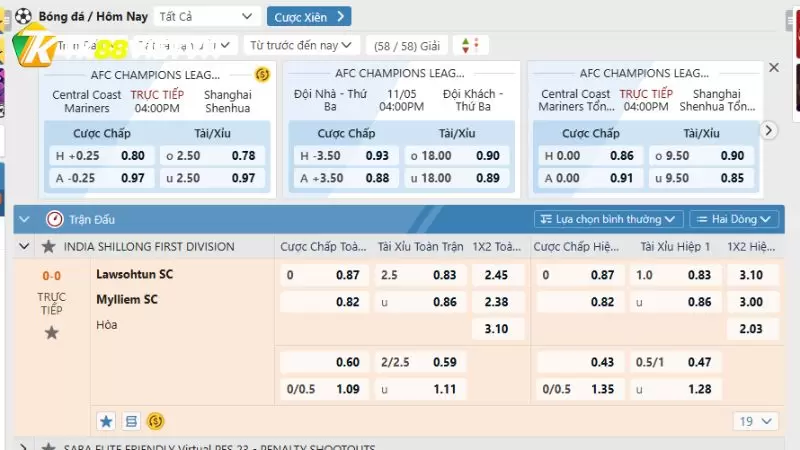
Task: Click Lawsohtun SC team name
Action: [135, 274]
